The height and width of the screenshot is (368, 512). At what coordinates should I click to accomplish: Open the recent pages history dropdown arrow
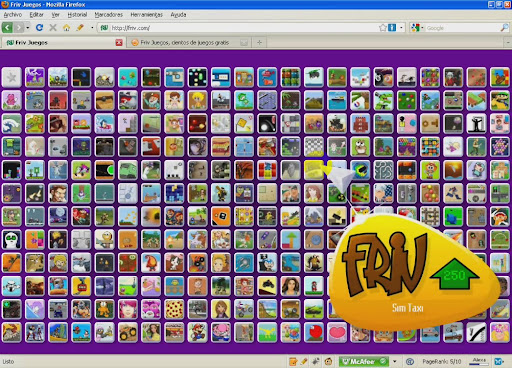coord(28,28)
